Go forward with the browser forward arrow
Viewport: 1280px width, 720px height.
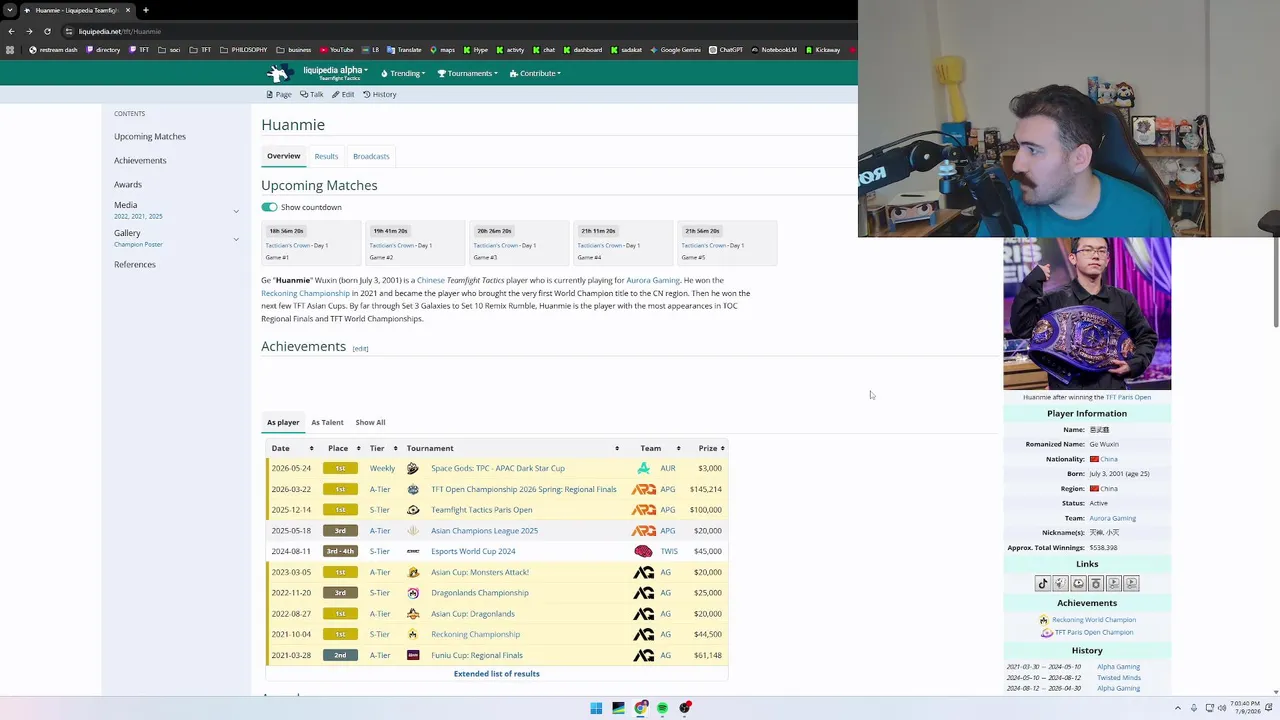[29, 31]
